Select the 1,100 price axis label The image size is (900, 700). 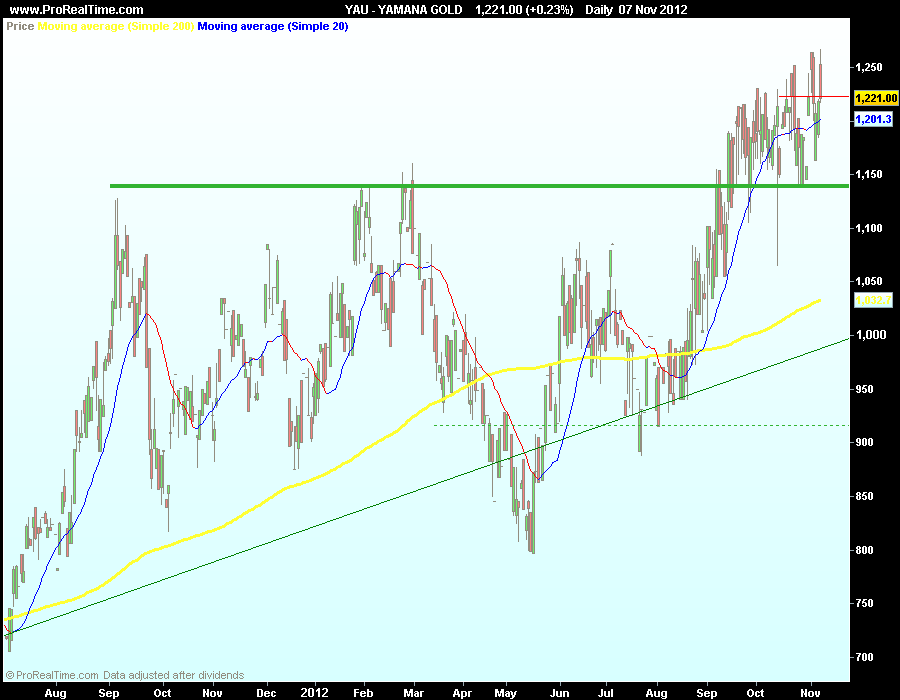868,228
